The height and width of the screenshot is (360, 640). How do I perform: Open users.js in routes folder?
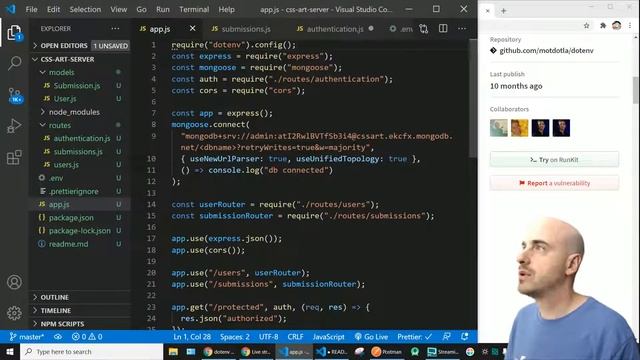coord(80,165)
